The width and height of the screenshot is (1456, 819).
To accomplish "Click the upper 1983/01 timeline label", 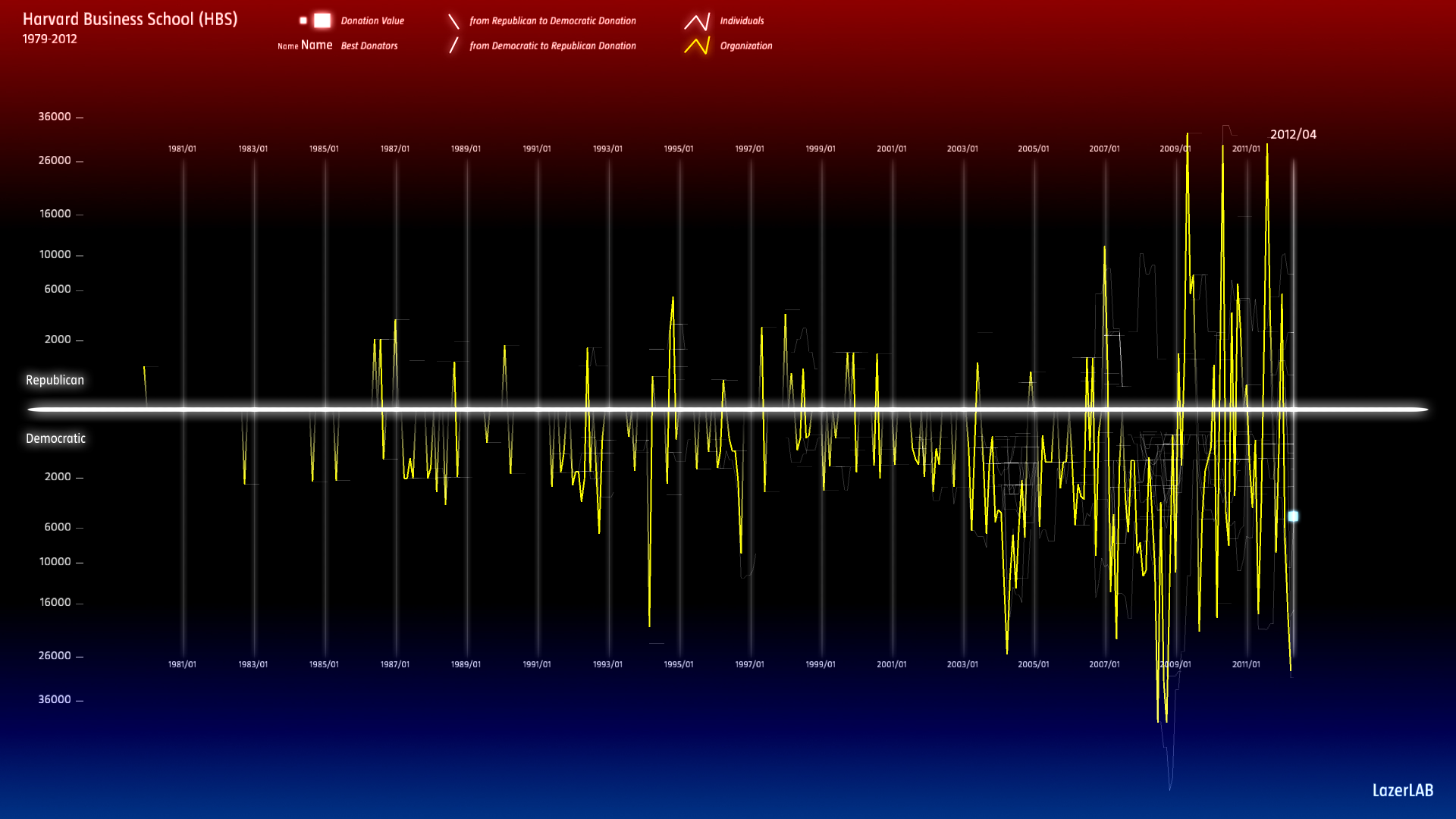I will (253, 149).
